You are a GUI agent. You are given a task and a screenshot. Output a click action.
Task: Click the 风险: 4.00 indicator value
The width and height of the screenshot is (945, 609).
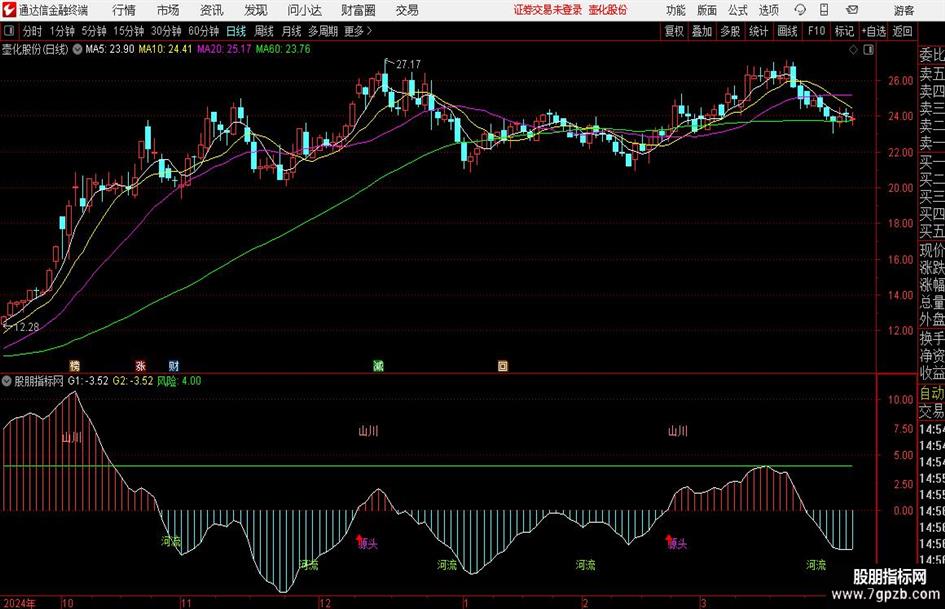pos(179,381)
